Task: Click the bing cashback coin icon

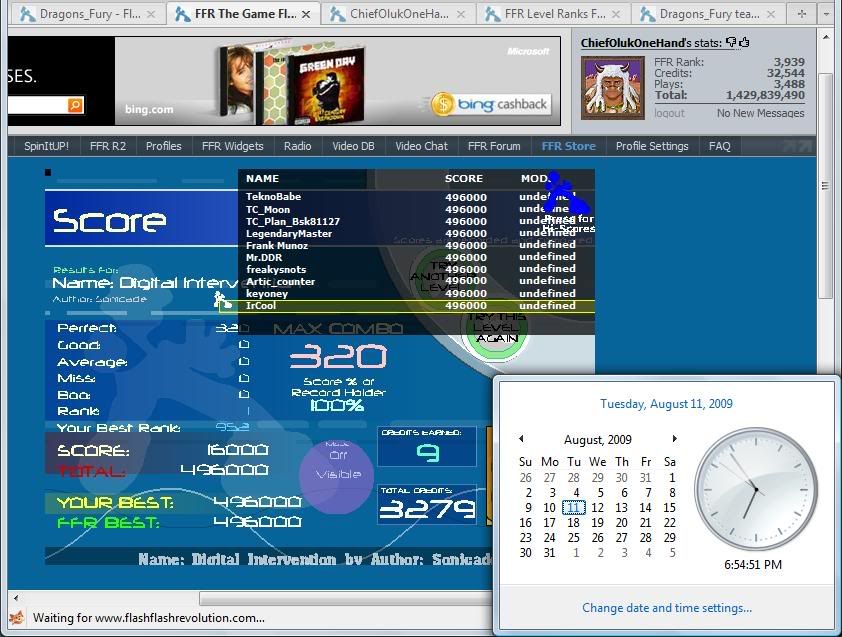Action: (x=443, y=104)
